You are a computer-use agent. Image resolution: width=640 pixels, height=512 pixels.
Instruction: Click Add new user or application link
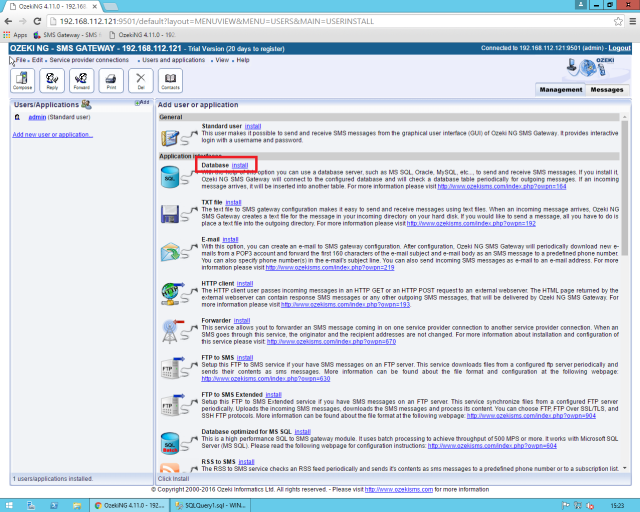pyautogui.click(x=53, y=135)
